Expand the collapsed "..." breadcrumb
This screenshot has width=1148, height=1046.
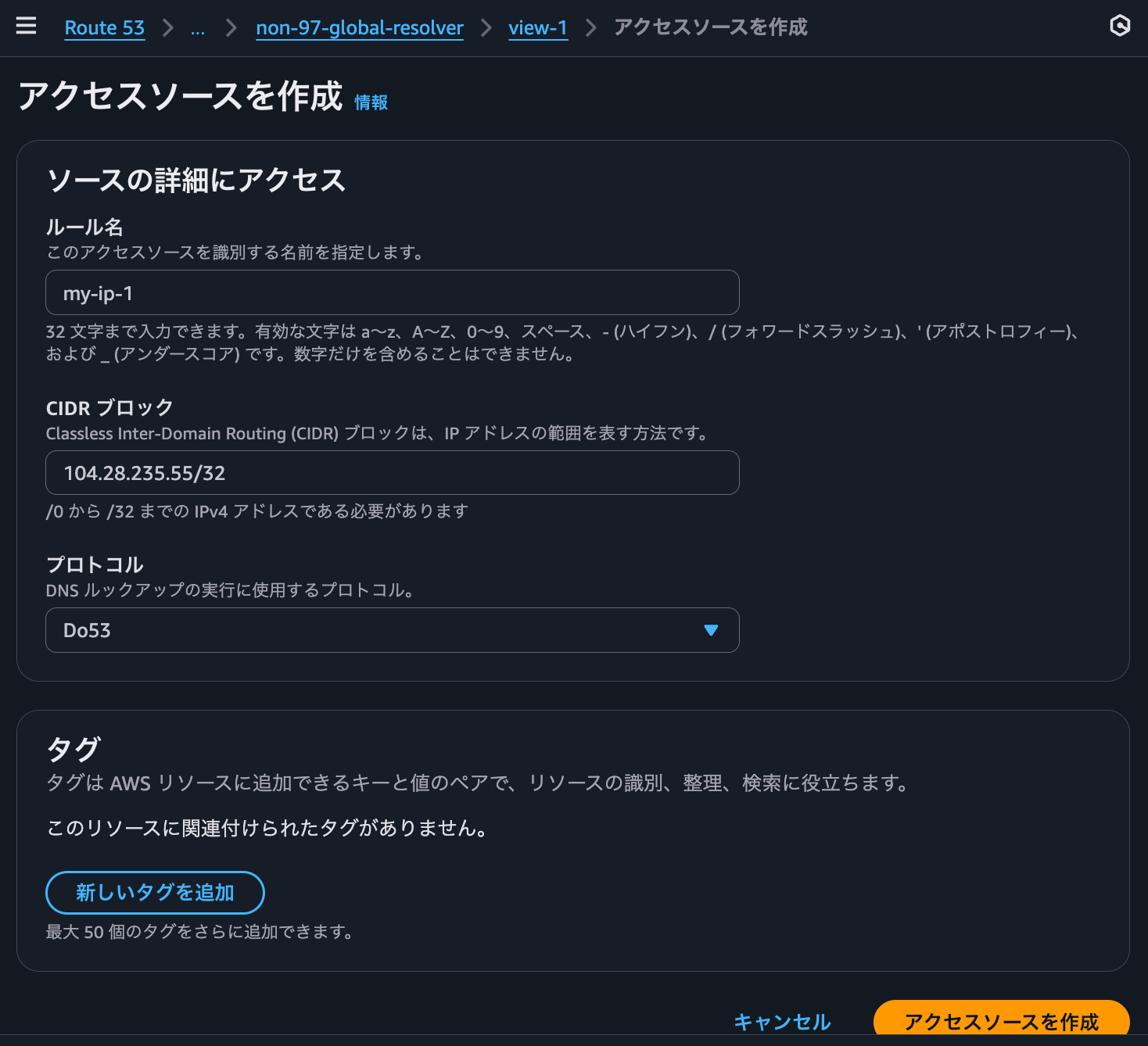[198, 28]
